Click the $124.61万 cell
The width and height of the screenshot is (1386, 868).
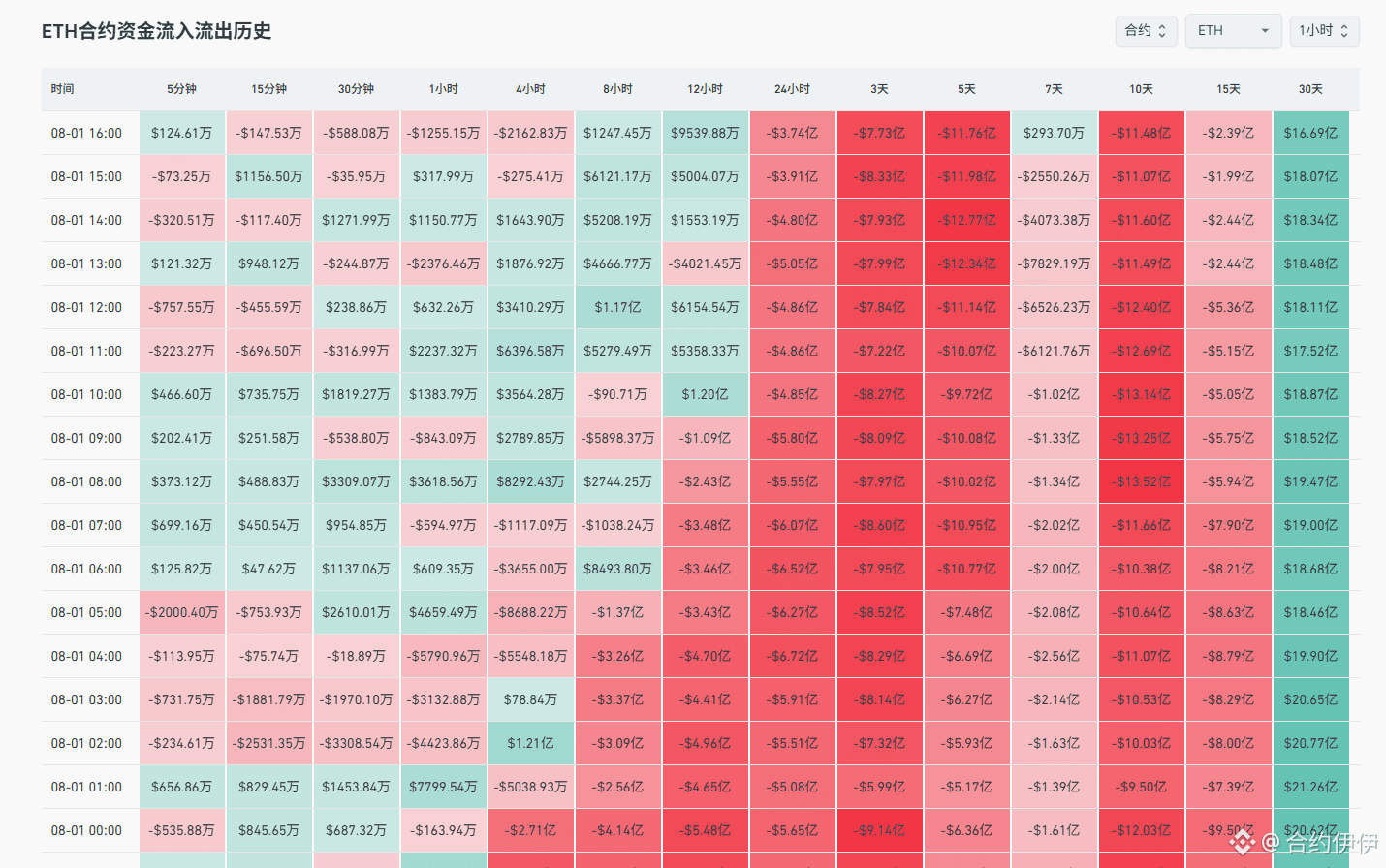pos(182,133)
